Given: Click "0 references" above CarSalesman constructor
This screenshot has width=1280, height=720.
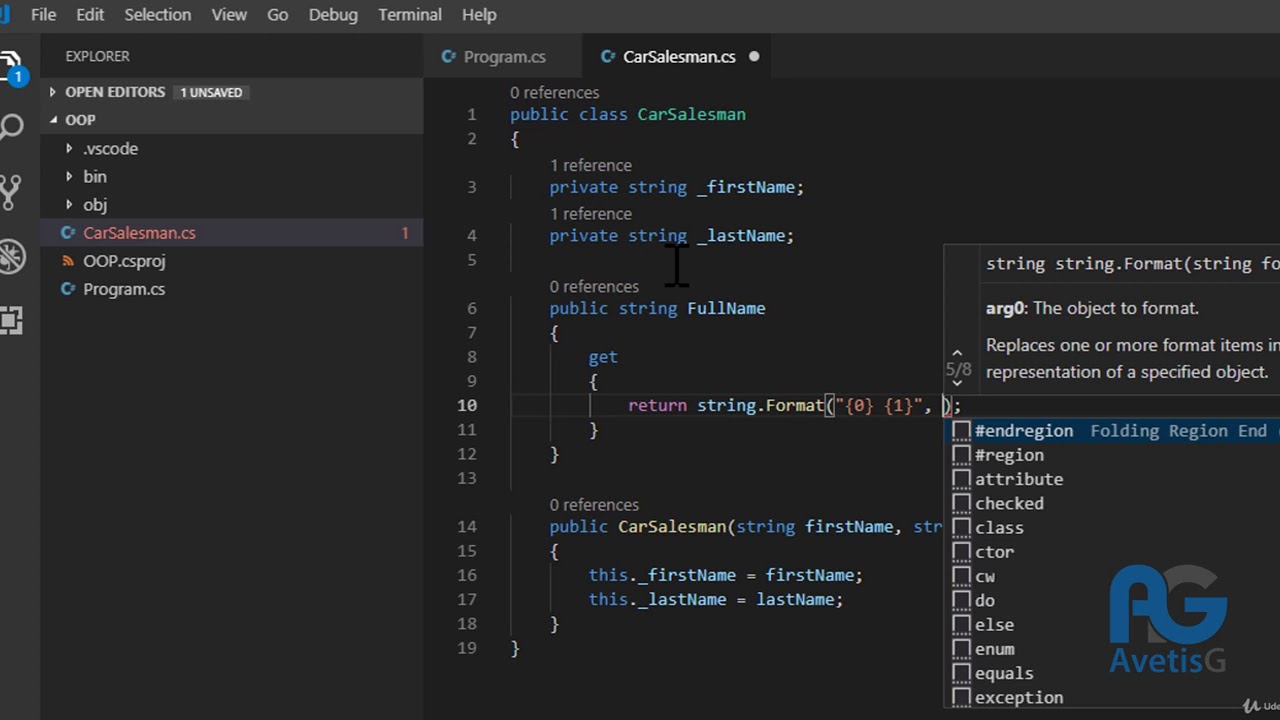Looking at the screenshot, I should tap(594, 505).
